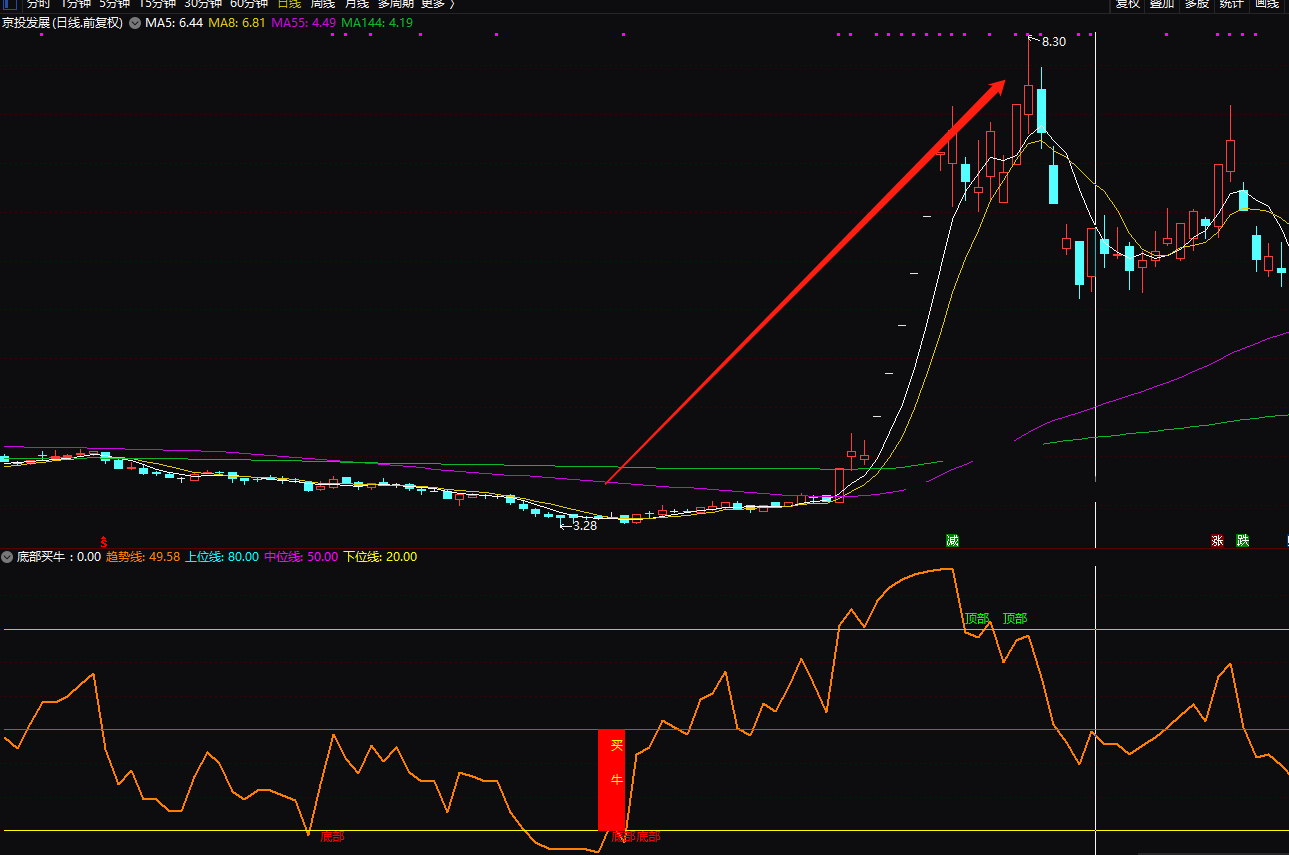This screenshot has width=1289, height=855.
Task: Click the leftmost red 底部 signal label
Action: coord(332,837)
